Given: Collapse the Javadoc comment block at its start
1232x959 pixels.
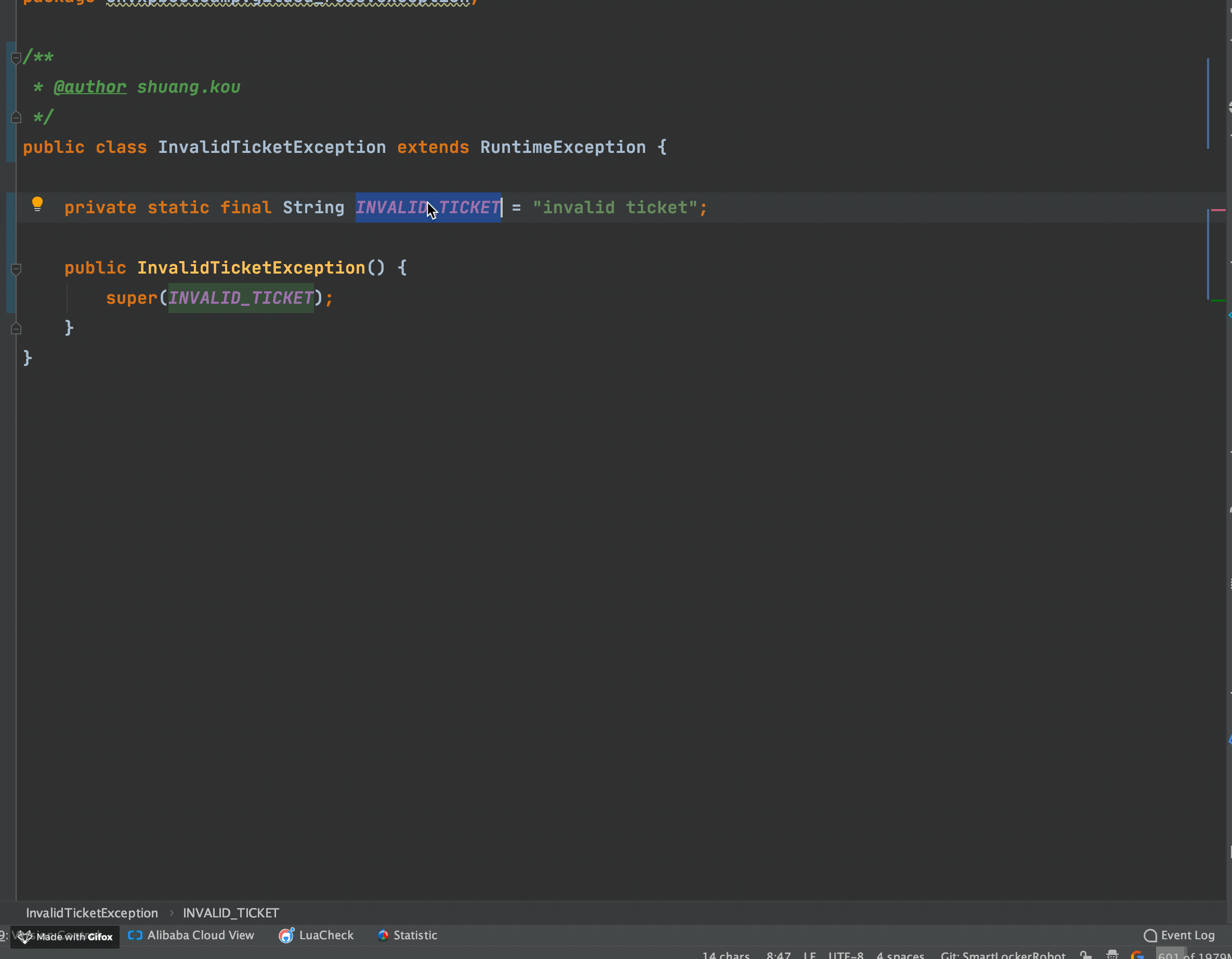Looking at the screenshot, I should [x=16, y=58].
